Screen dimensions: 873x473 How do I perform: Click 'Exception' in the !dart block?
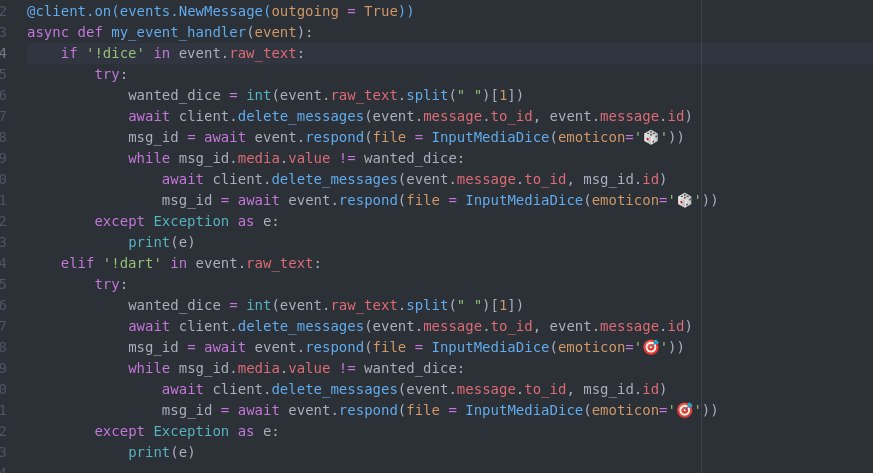tap(191, 431)
